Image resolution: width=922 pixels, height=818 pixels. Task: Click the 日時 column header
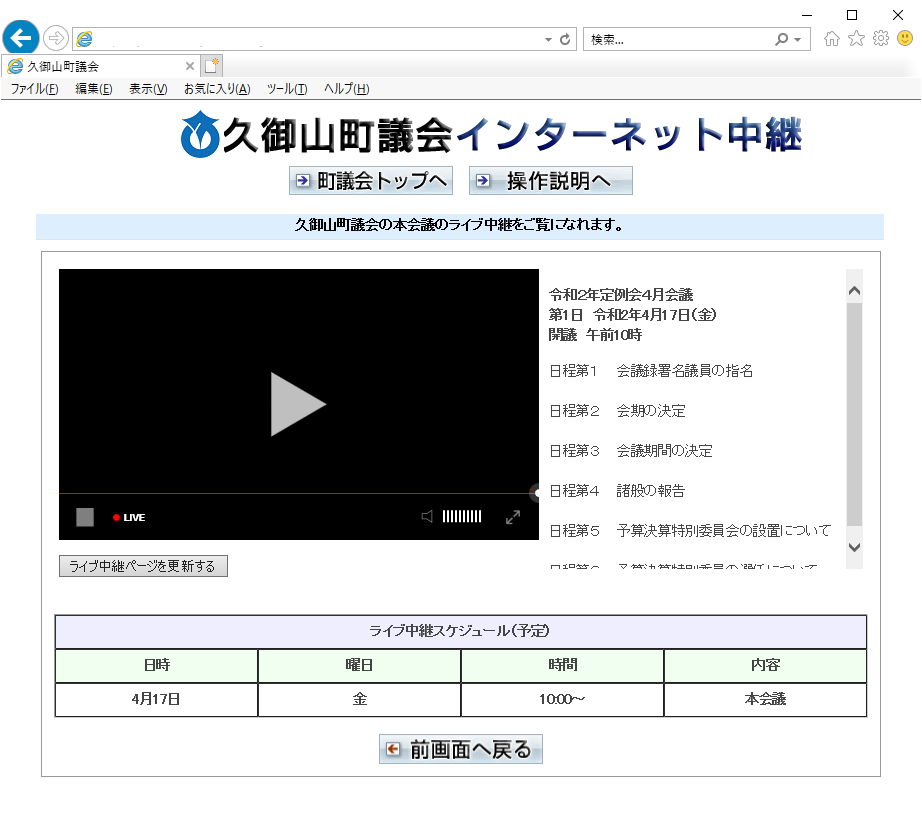[x=156, y=665]
